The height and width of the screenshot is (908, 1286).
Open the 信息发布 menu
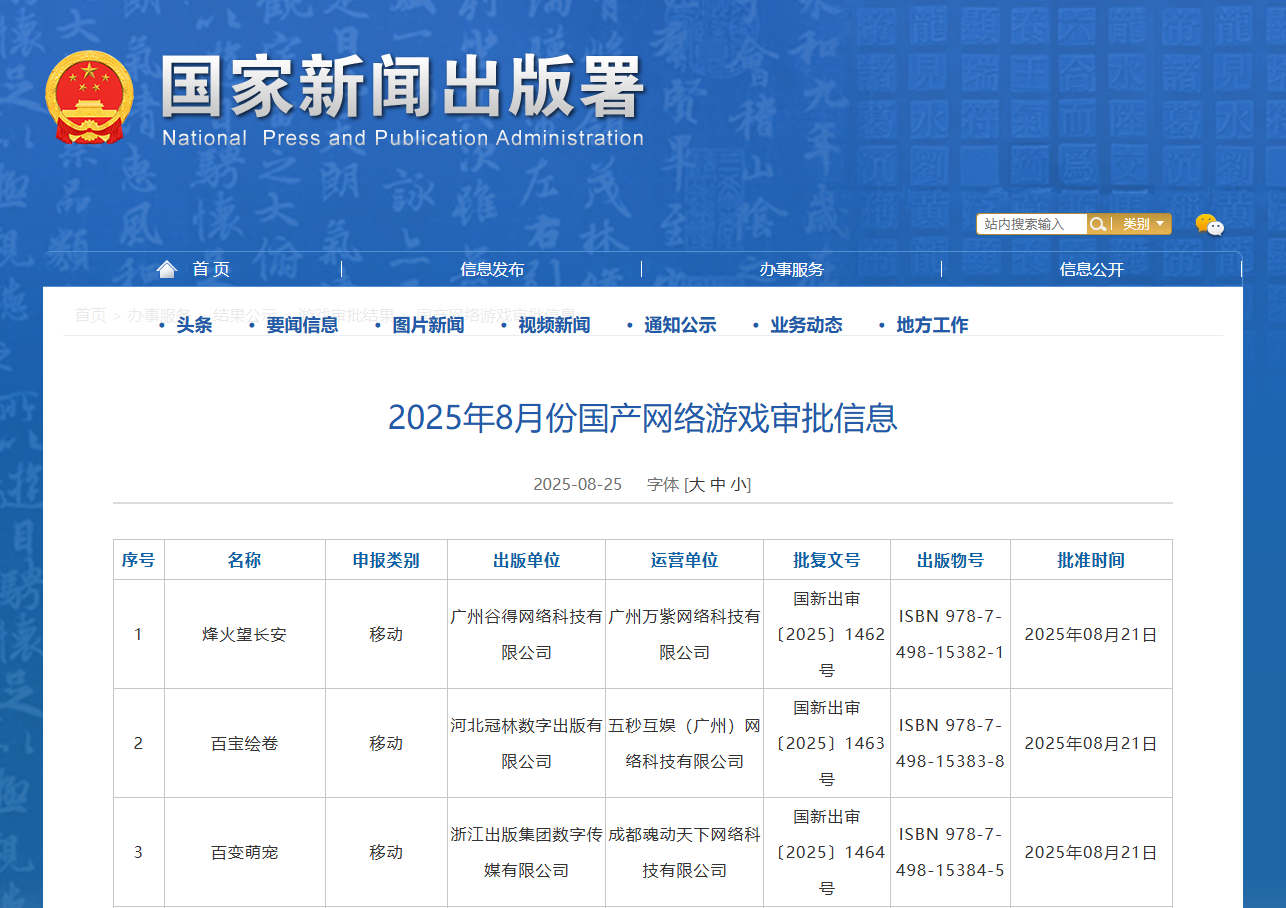[x=492, y=269]
